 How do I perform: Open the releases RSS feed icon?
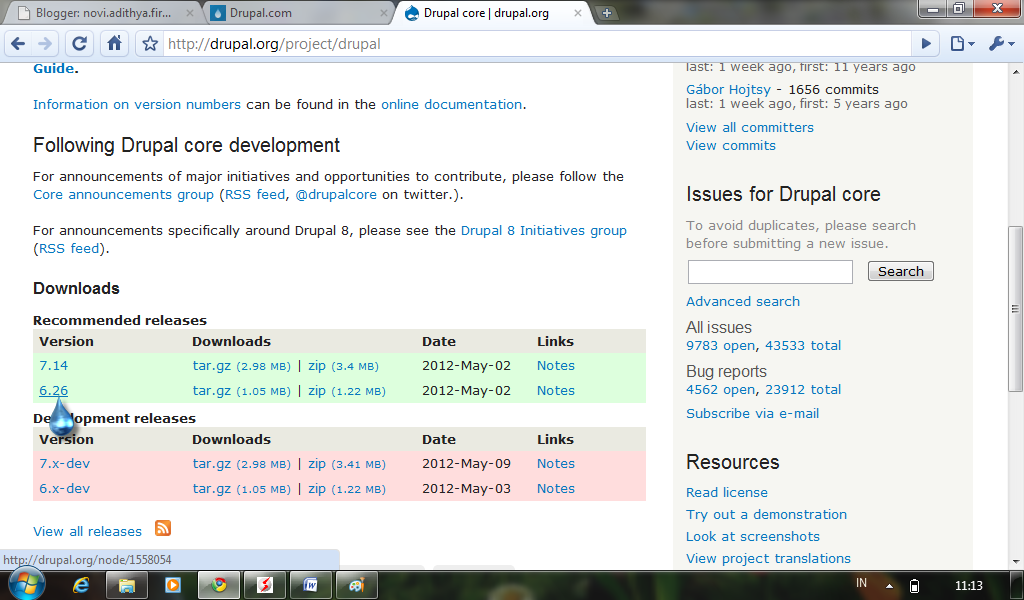(x=163, y=528)
